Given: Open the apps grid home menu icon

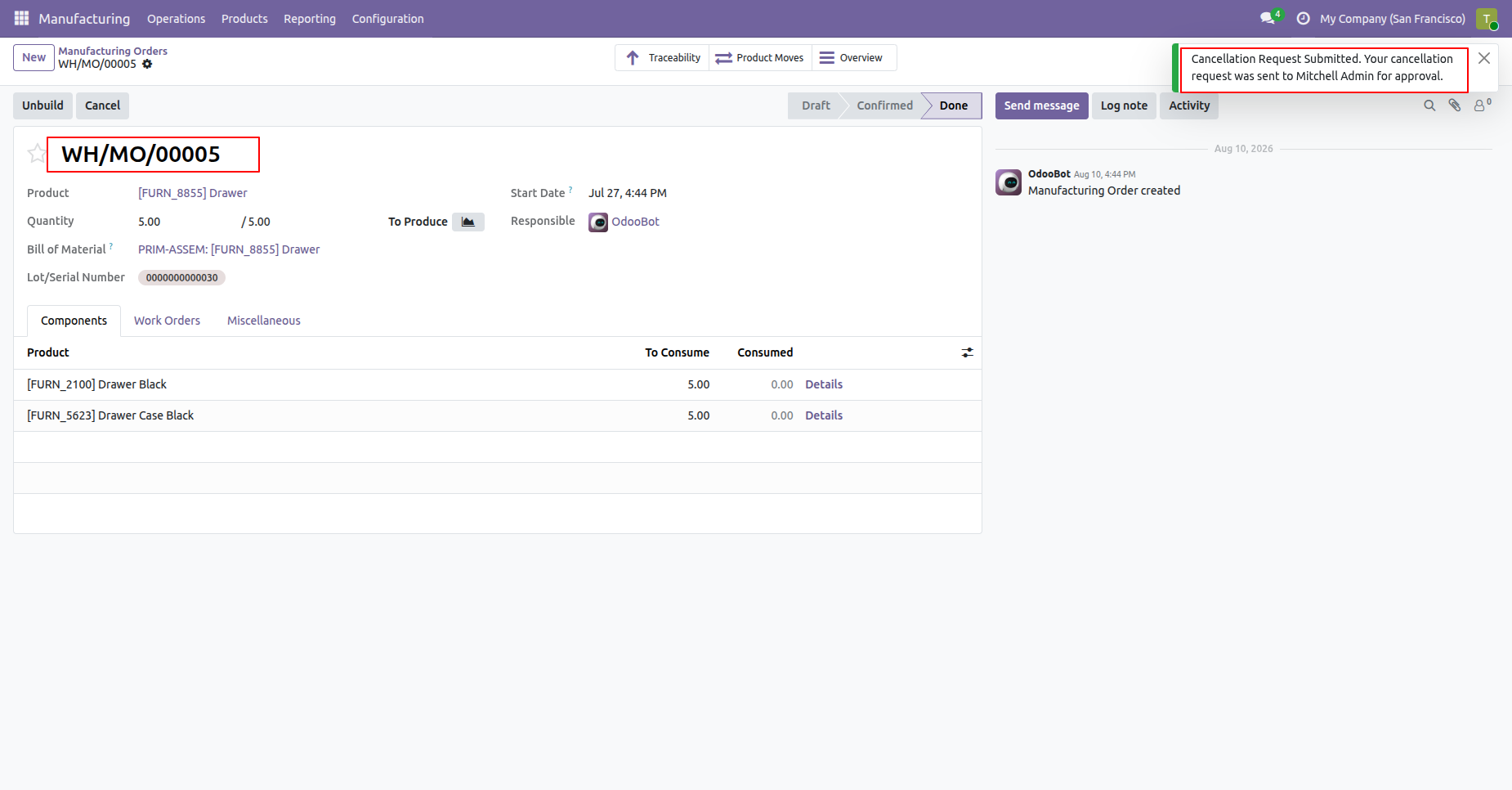Looking at the screenshot, I should [21, 18].
